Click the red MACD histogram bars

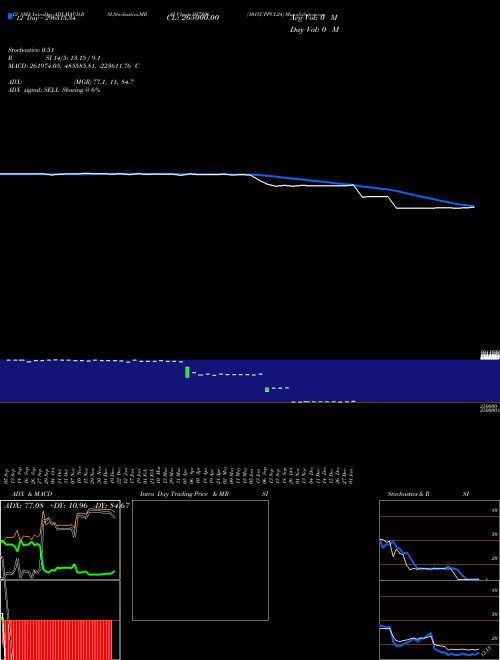[59, 640]
